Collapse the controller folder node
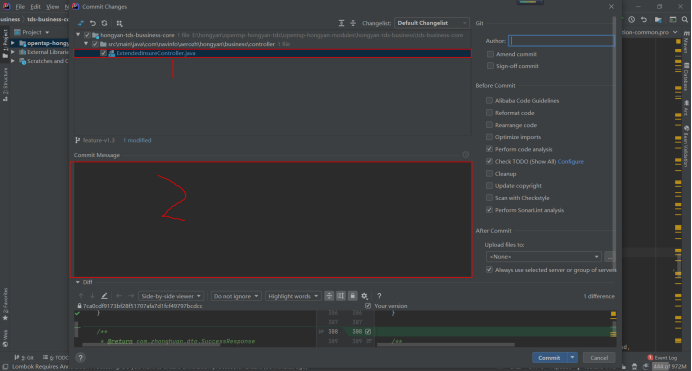Screen dimensions: 692x371 86,44
